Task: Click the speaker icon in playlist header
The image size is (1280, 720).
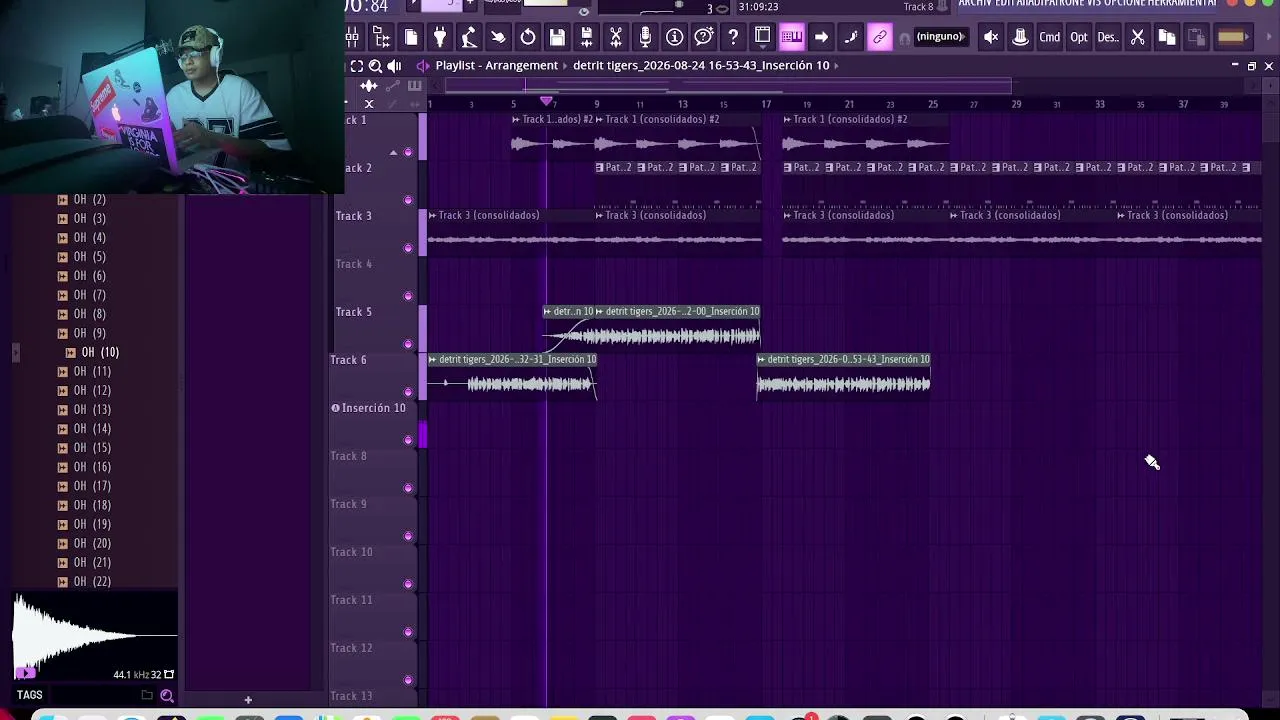Action: pyautogui.click(x=394, y=66)
